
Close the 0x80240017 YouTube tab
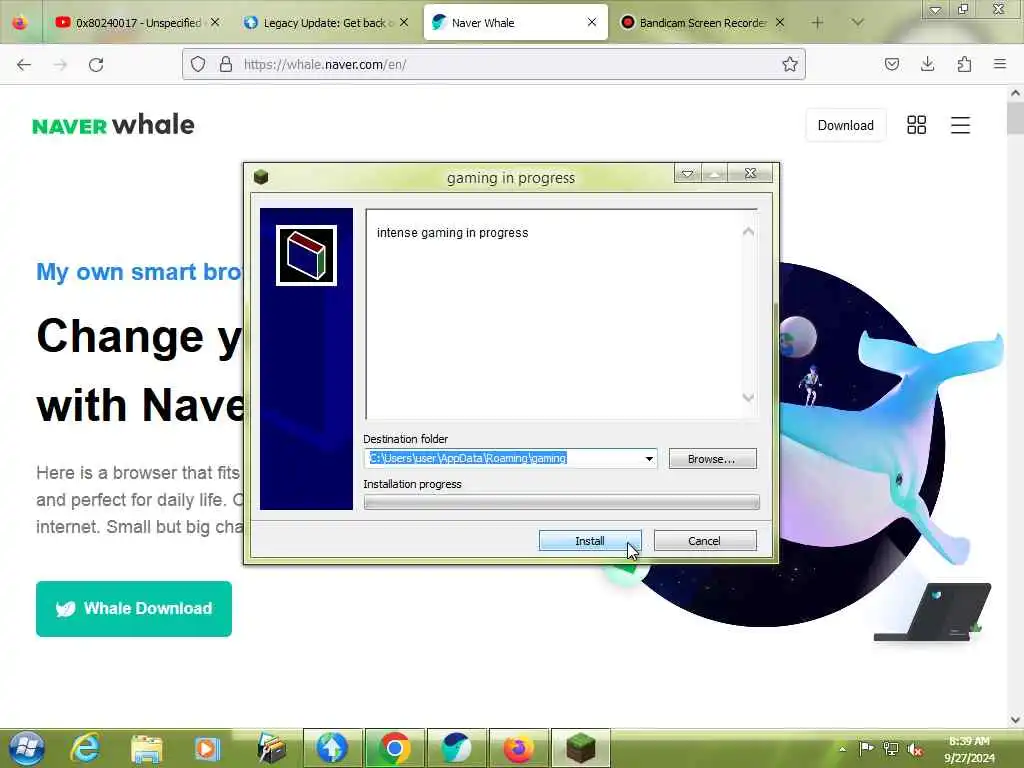tap(215, 22)
